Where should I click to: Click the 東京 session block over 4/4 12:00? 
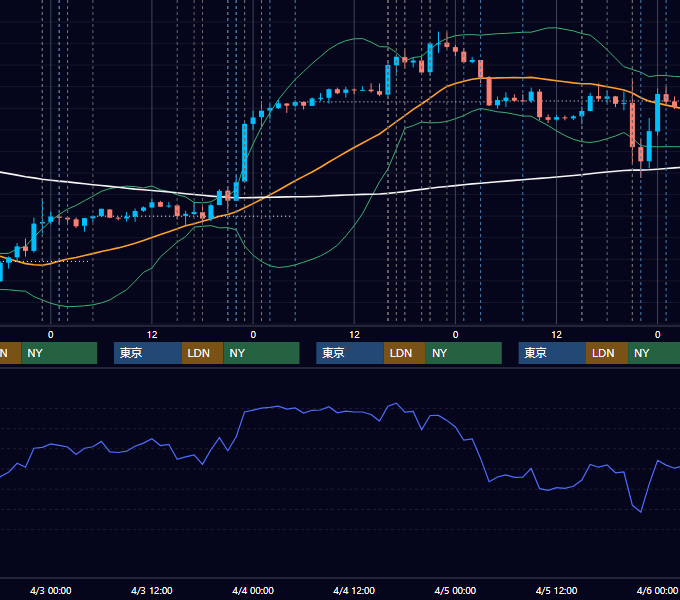click(350, 353)
